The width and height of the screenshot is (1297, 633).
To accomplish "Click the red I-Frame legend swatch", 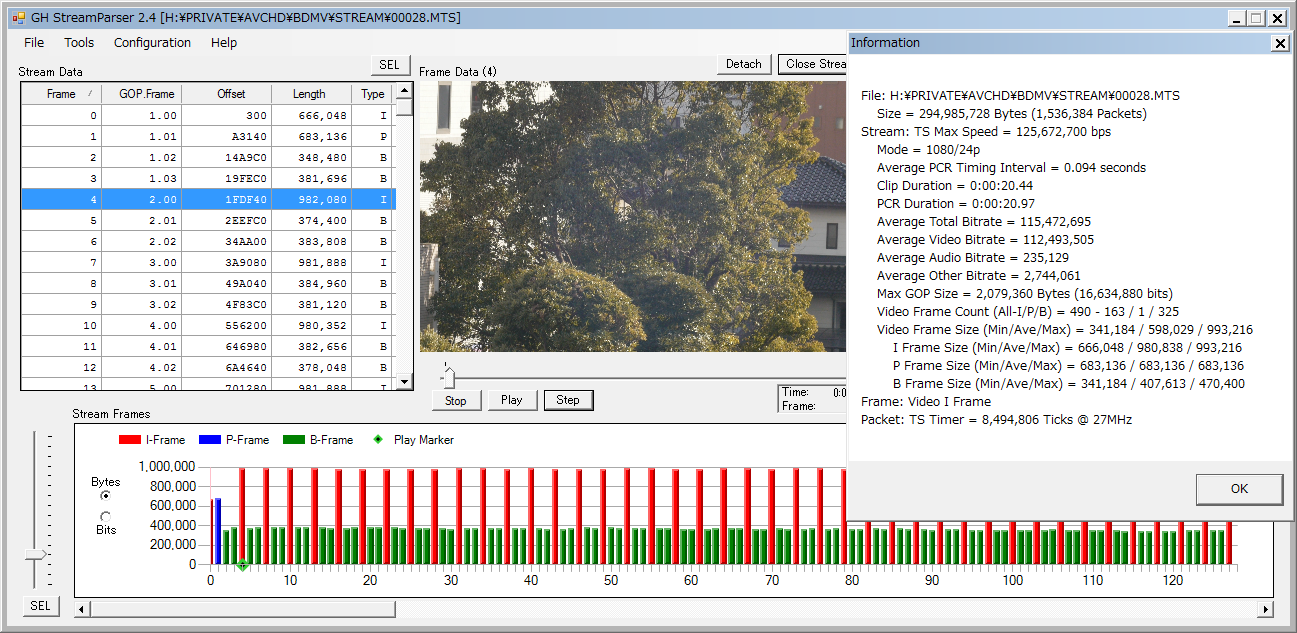I will click(131, 440).
